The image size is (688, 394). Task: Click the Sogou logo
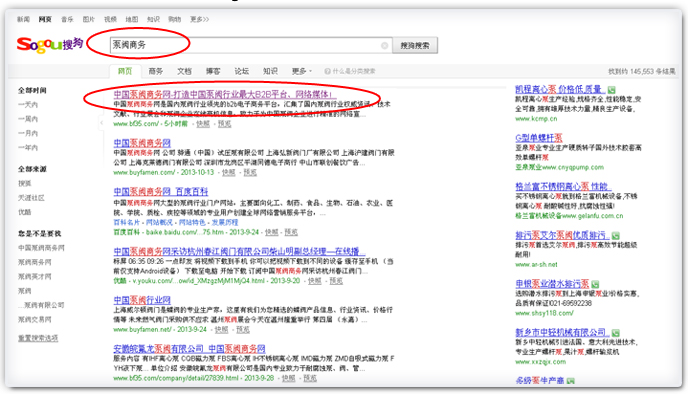tap(50, 45)
